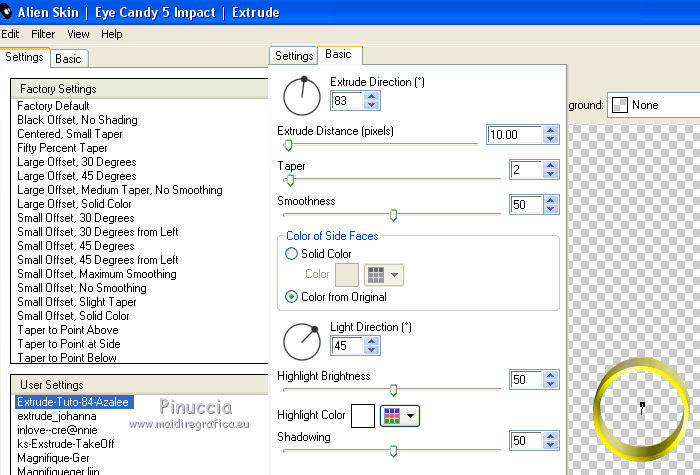Click the Extrude Direction dial
The height and width of the screenshot is (475, 700).
click(x=302, y=96)
